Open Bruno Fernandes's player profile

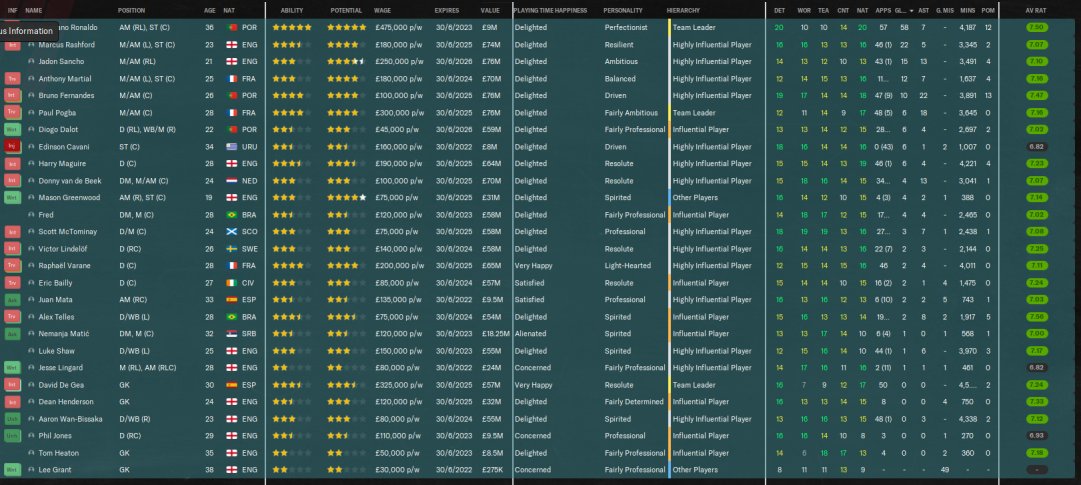click(66, 96)
